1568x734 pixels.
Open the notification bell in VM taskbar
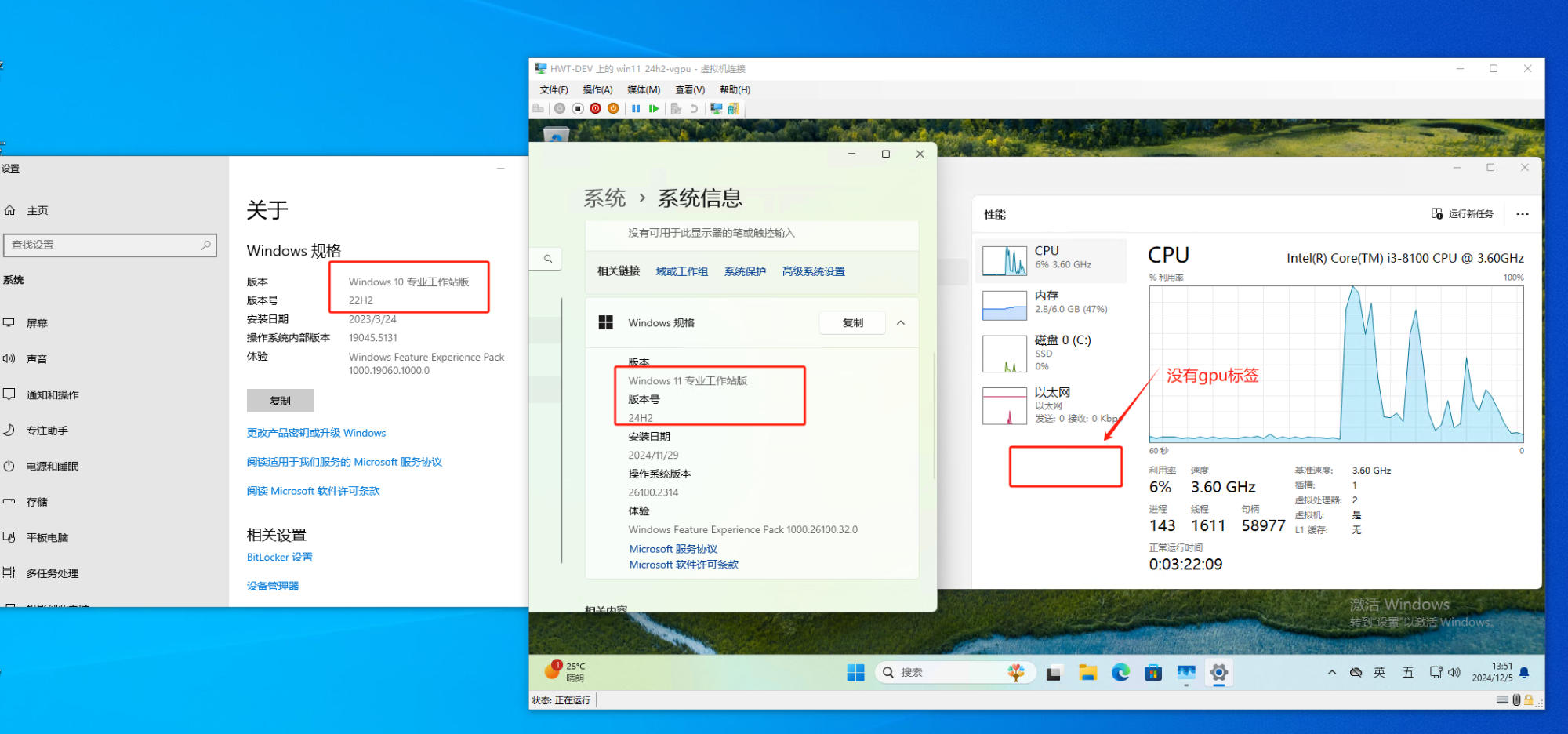[x=1524, y=672]
